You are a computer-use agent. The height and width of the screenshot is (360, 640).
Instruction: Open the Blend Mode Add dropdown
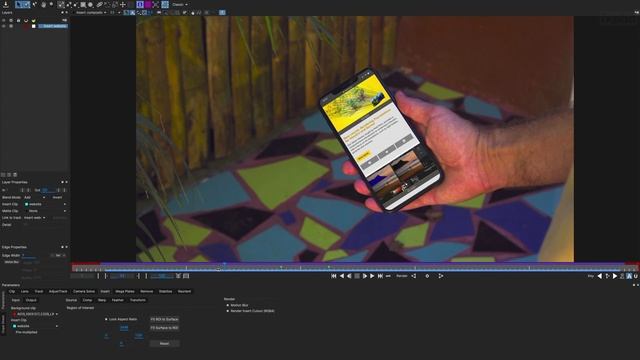pos(35,197)
